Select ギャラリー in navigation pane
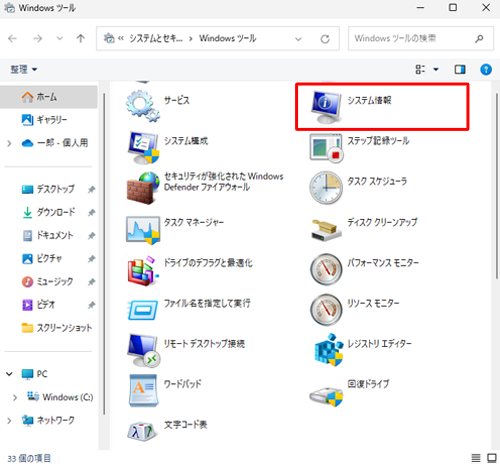Screen dimensions: 500x464 point(49,119)
